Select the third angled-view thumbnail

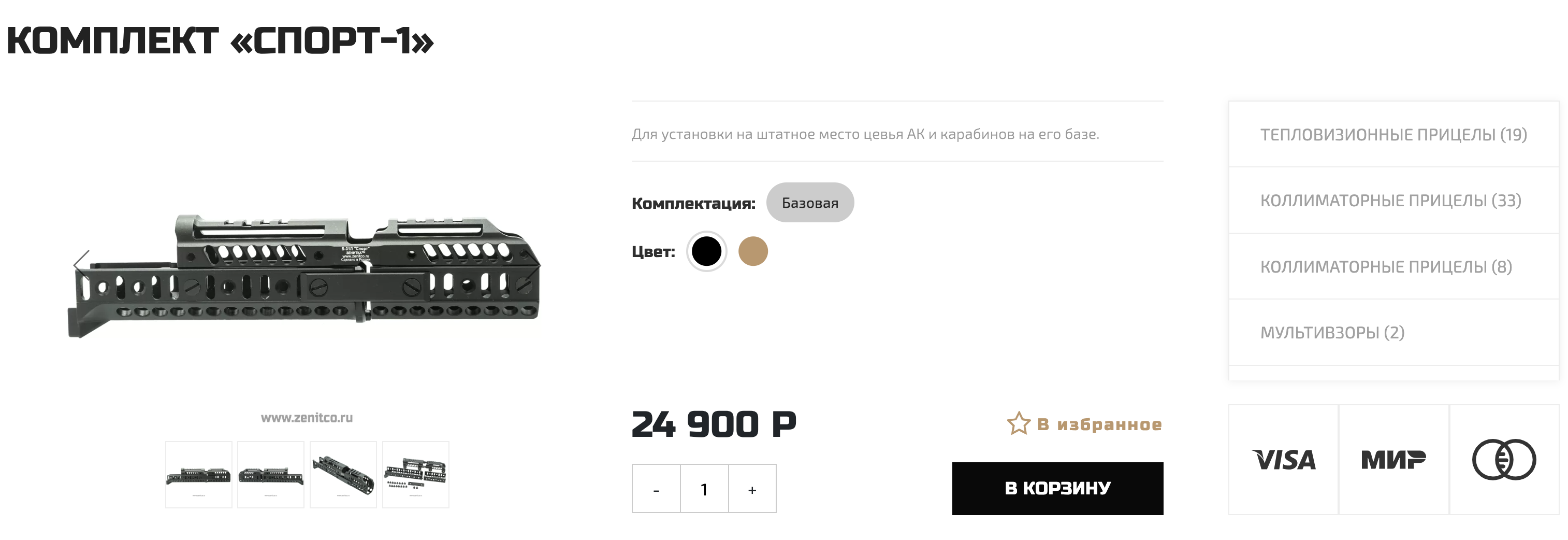click(x=343, y=475)
